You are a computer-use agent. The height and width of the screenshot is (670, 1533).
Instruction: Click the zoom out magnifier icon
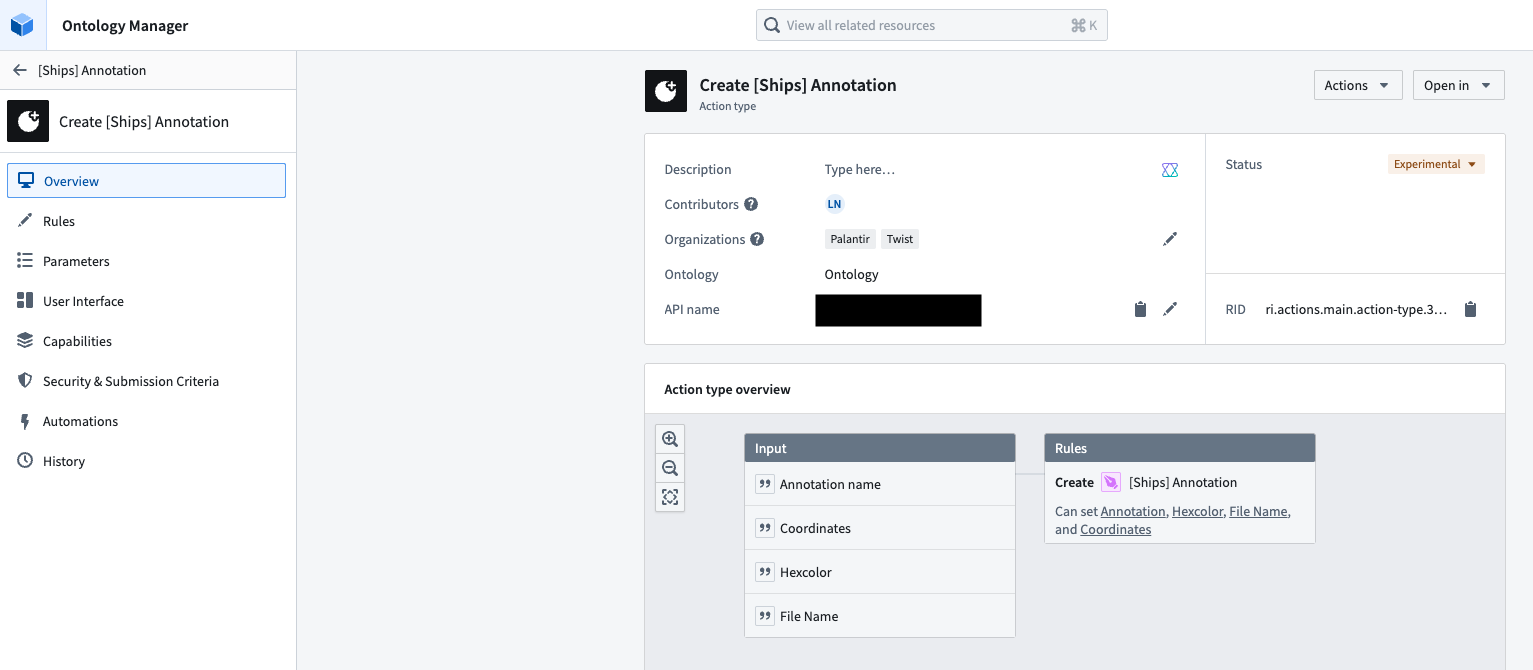670,468
